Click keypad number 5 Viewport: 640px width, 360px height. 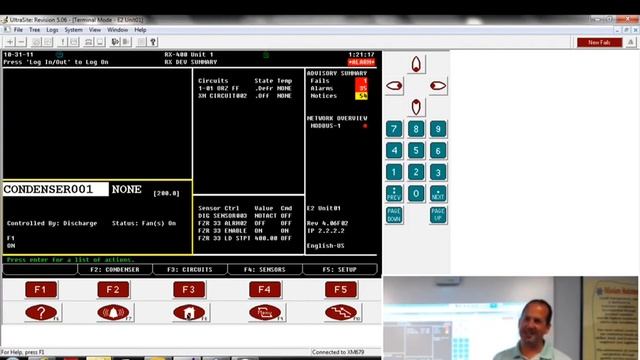pos(416,151)
